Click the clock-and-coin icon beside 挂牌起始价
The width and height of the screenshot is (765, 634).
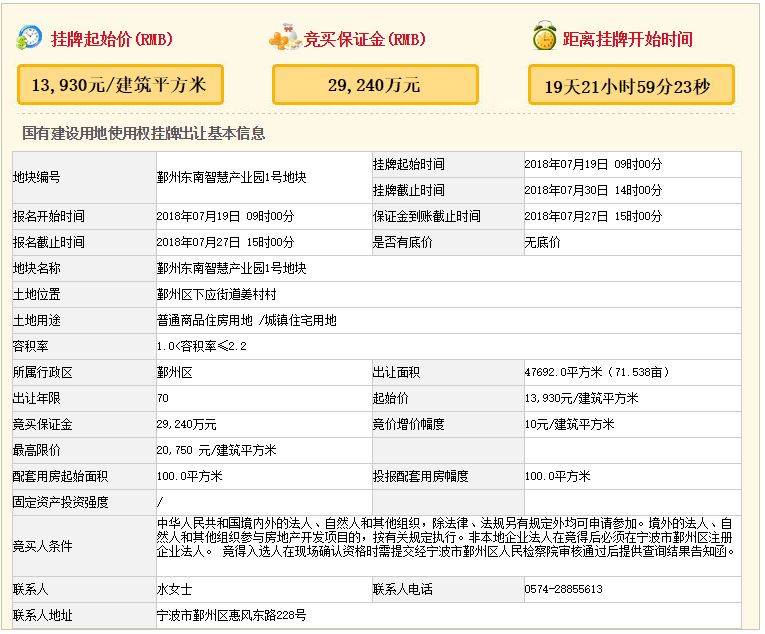(x=29, y=39)
